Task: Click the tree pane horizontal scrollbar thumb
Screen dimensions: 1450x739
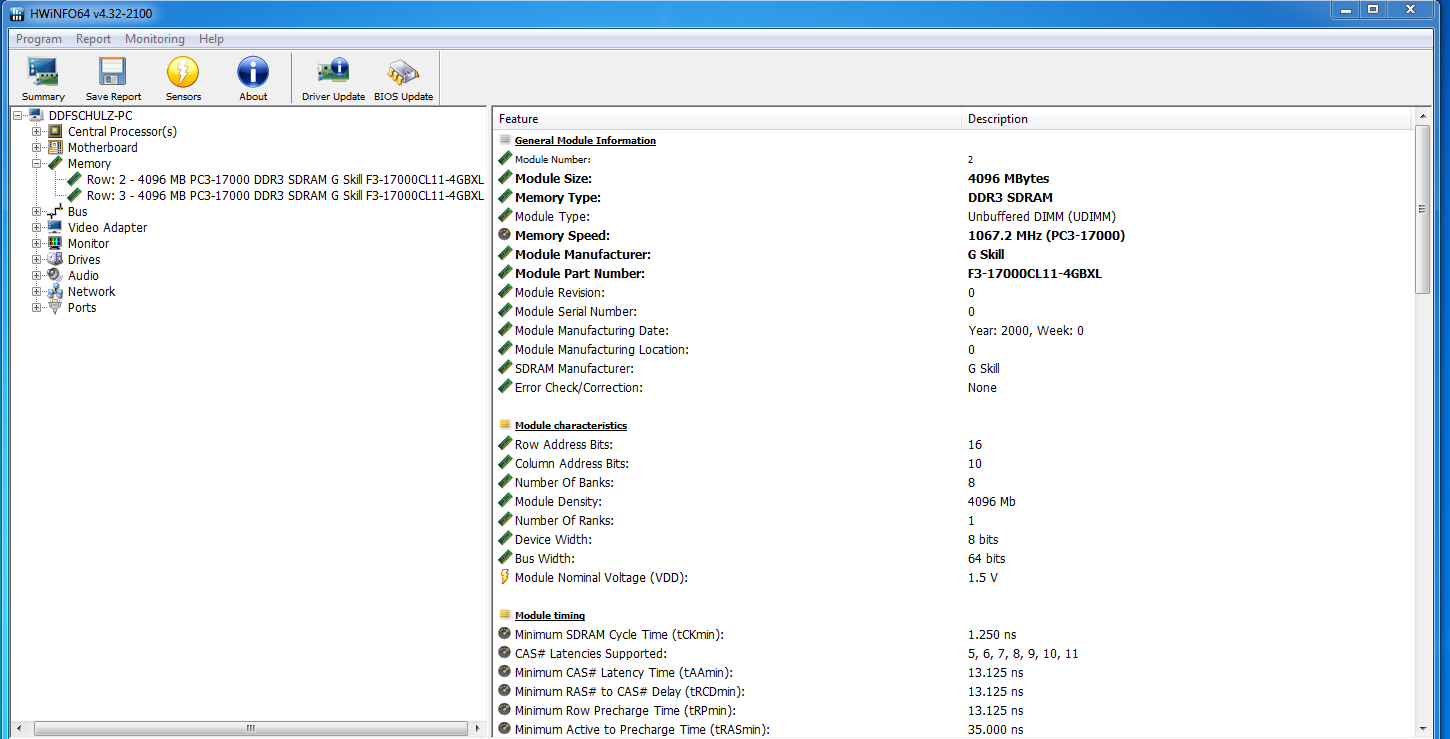Action: point(251,729)
